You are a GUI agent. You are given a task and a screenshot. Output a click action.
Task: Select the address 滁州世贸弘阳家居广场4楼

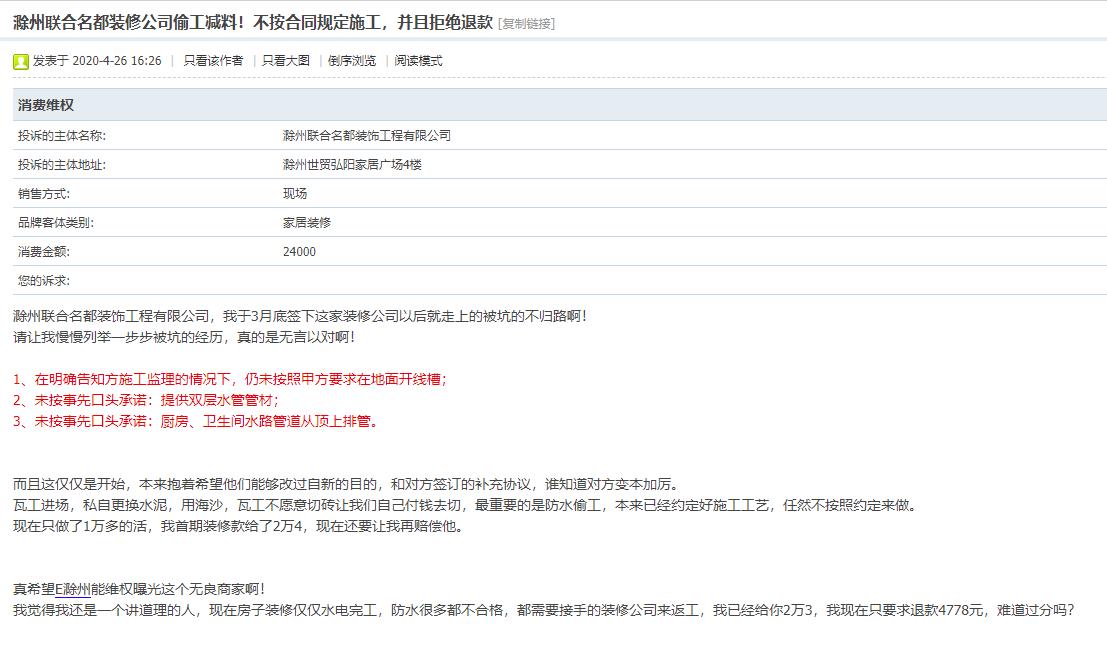[352, 165]
